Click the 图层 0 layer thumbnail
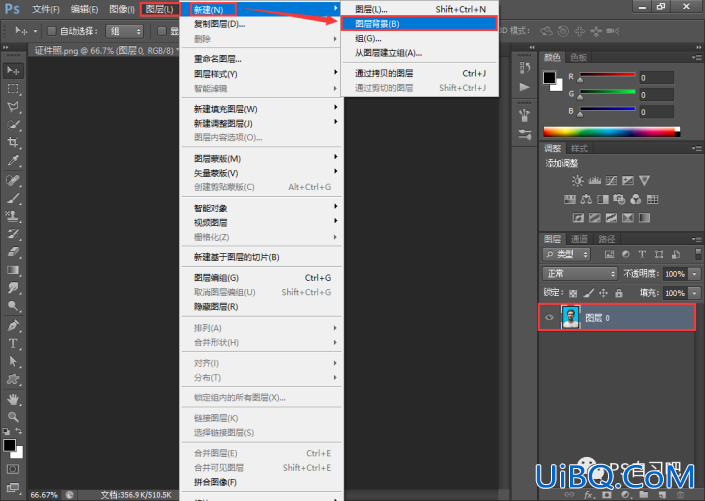This screenshot has height=501, width=705. pos(571,318)
